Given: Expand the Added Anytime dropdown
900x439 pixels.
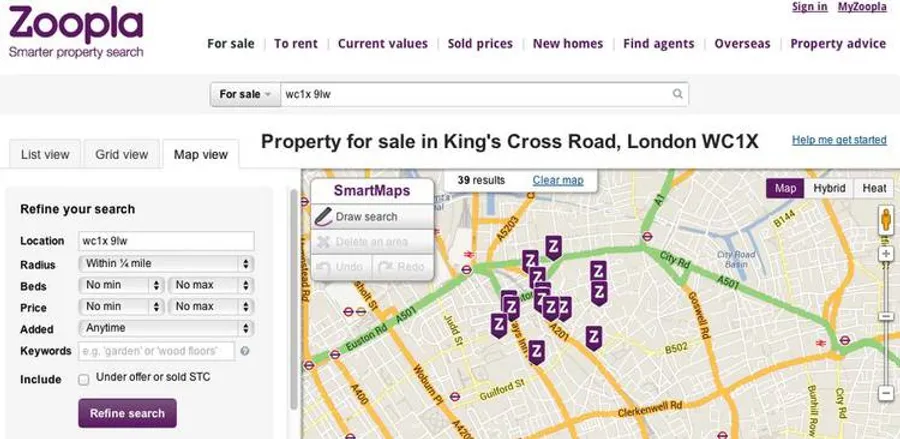Looking at the screenshot, I should tap(166, 328).
